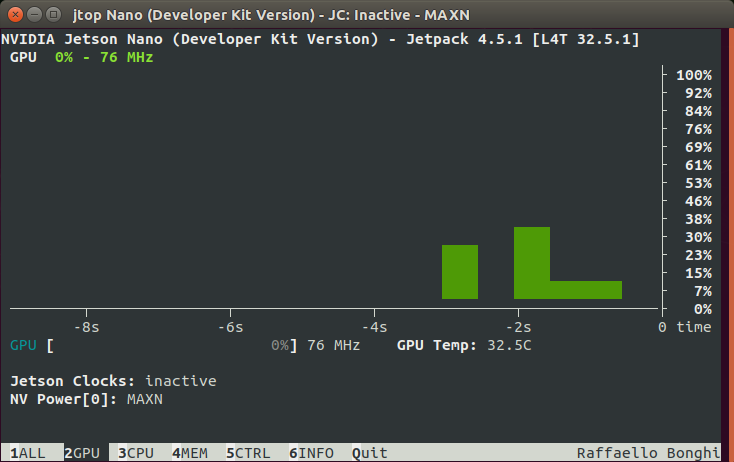
Task: Click the Raffaello Bonghi author text
Action: 648,453
